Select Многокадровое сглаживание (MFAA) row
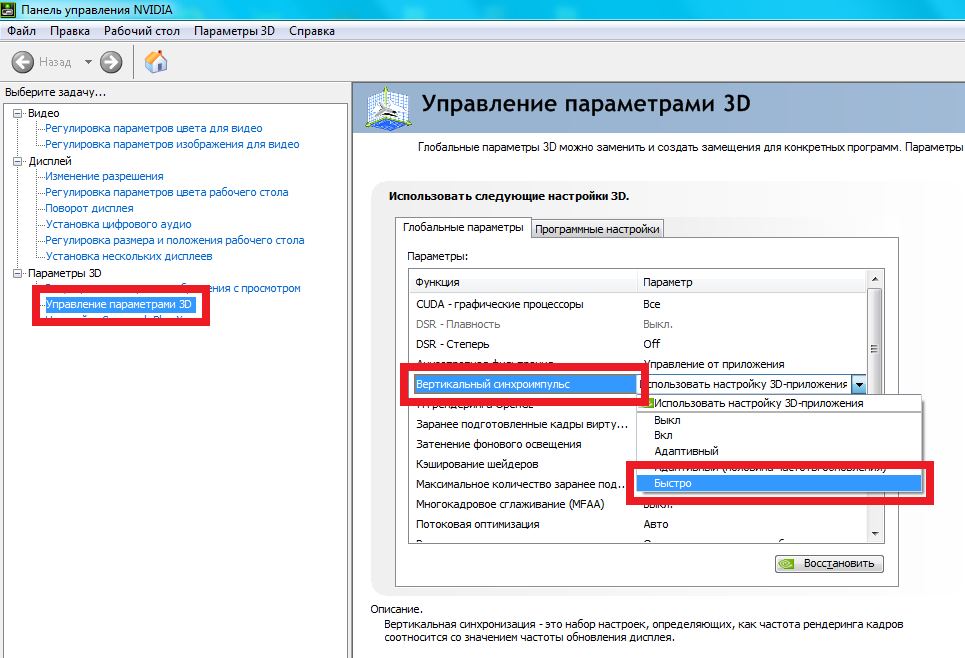This screenshot has height=658, width=965. pyautogui.click(x=523, y=504)
